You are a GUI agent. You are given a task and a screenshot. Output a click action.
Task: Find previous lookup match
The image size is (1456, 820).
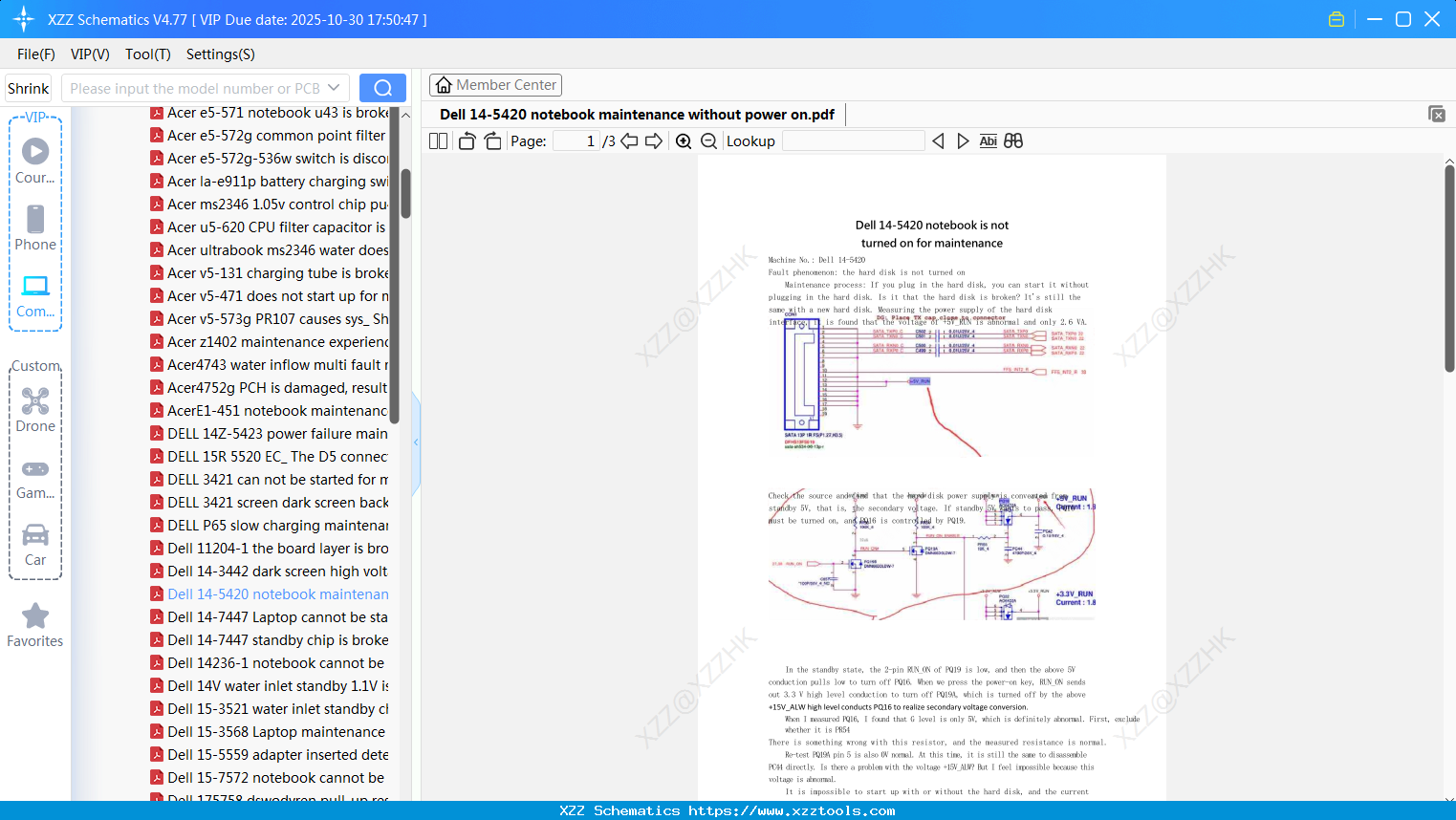938,141
